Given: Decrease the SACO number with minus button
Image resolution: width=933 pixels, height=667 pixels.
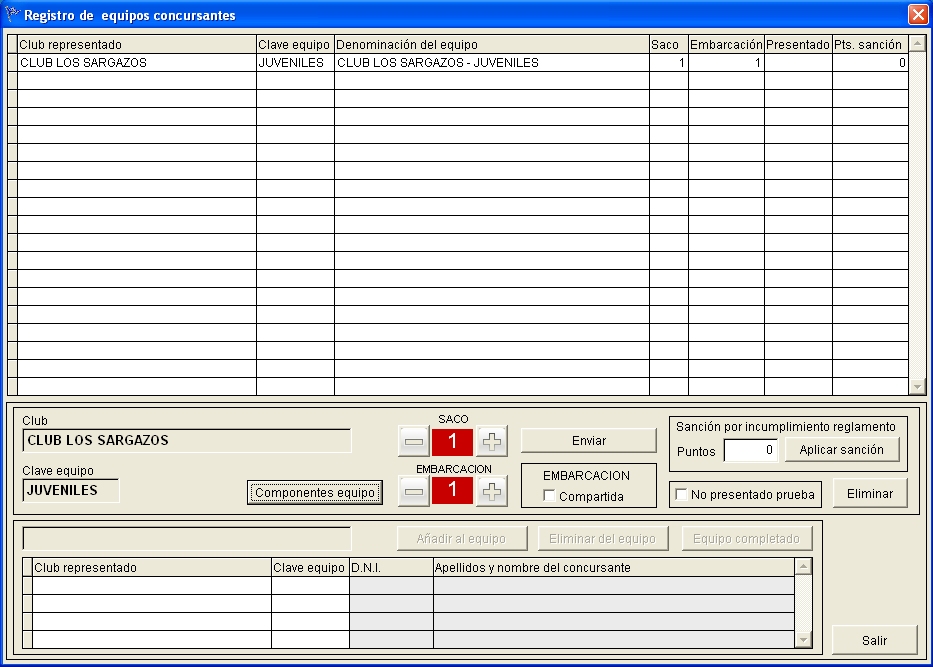Looking at the screenshot, I should coord(414,441).
